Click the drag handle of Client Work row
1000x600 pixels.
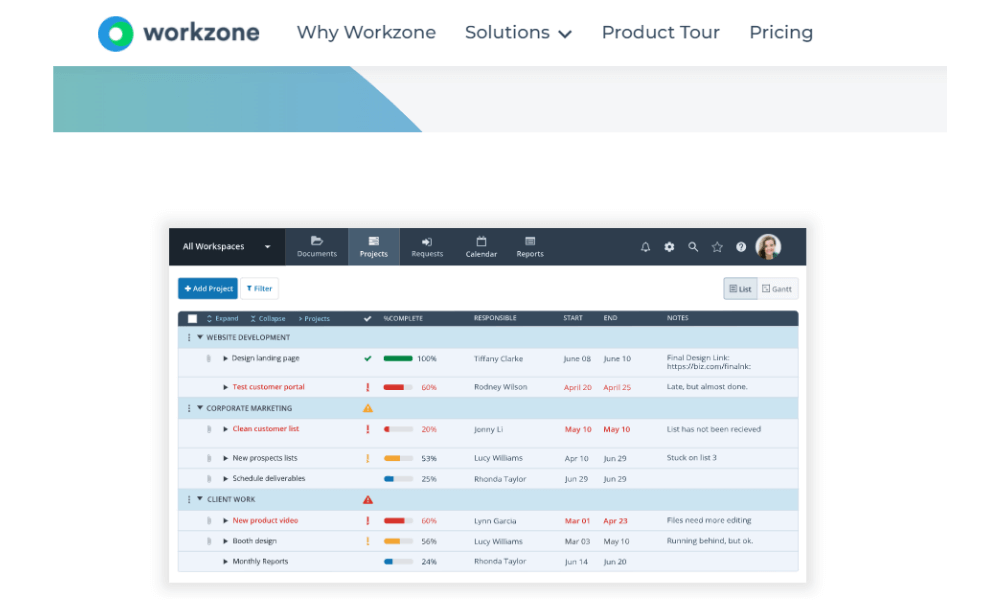pyautogui.click(x=189, y=499)
